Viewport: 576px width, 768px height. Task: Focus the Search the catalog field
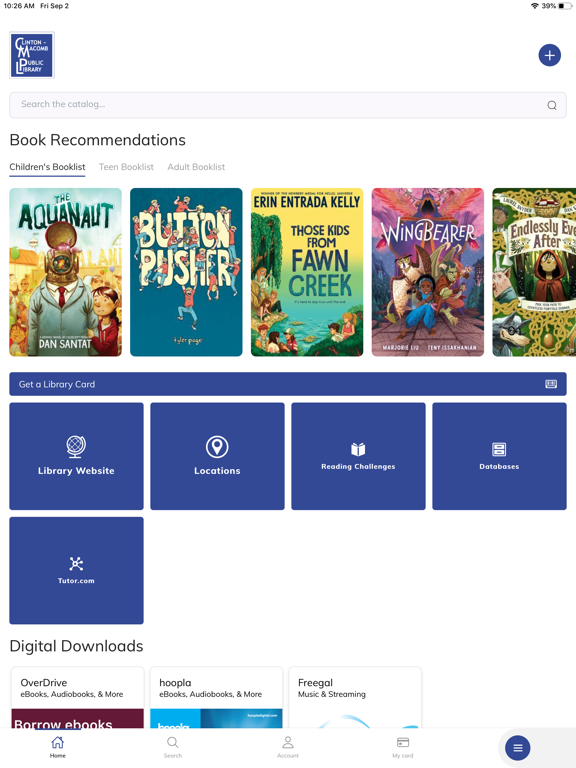point(288,105)
